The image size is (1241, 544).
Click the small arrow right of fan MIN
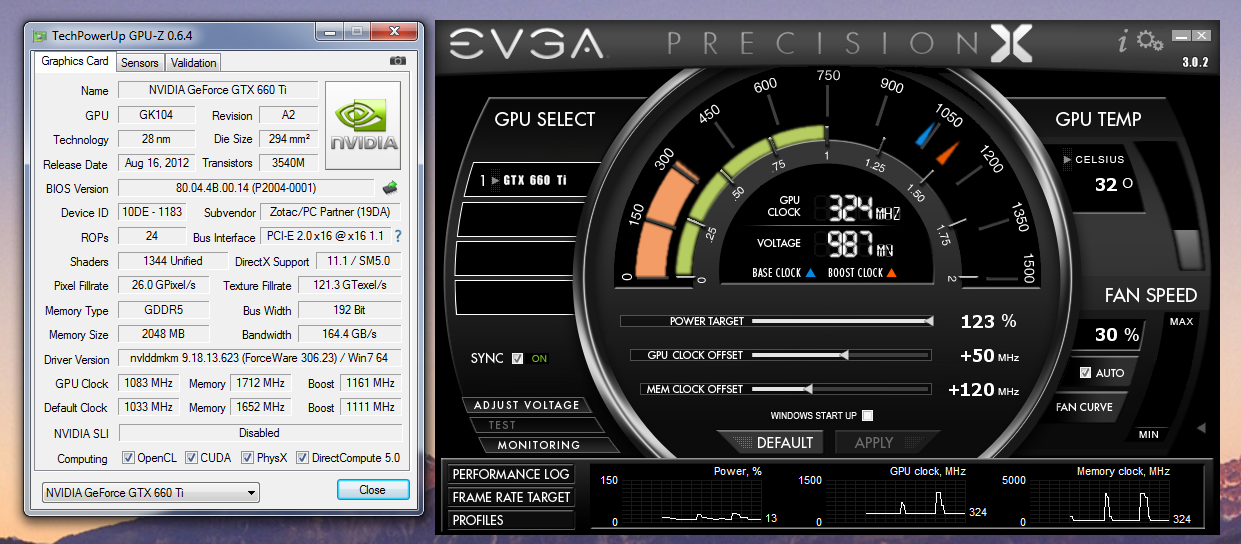point(1201,428)
